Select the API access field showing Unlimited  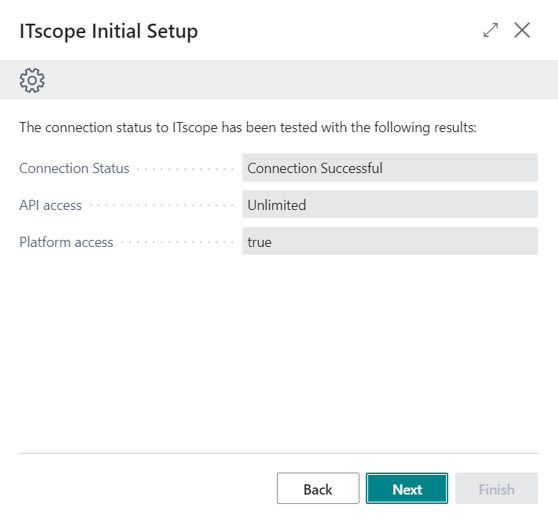(x=390, y=204)
